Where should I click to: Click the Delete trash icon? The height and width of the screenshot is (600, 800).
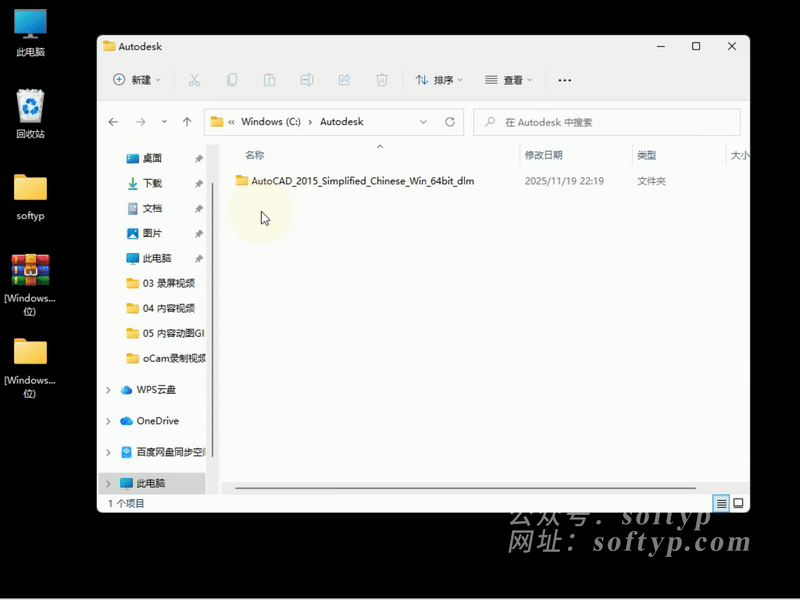coord(382,80)
